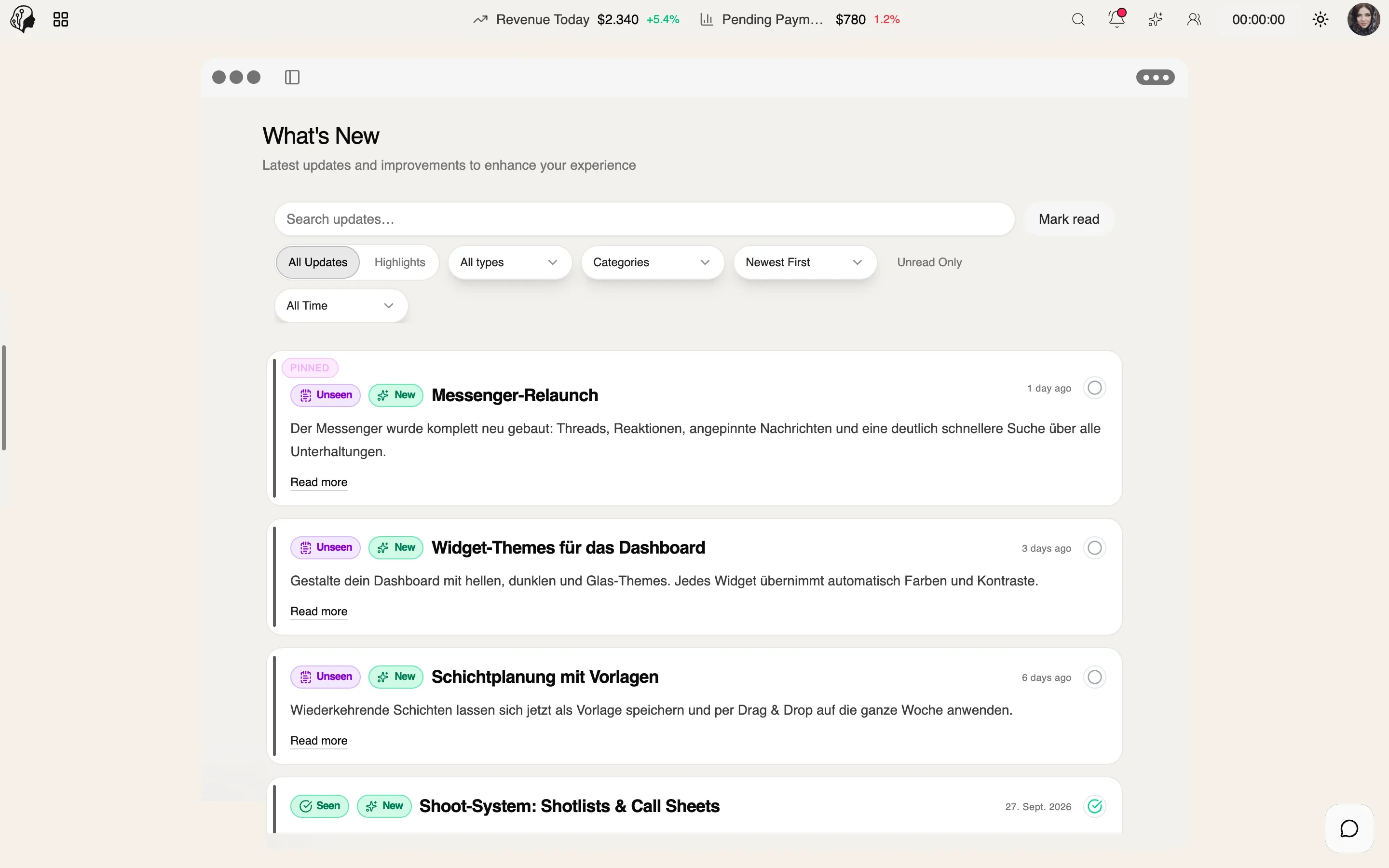Screen dimensions: 1389x868
Task: Click the PINNED label
Action: (309, 368)
